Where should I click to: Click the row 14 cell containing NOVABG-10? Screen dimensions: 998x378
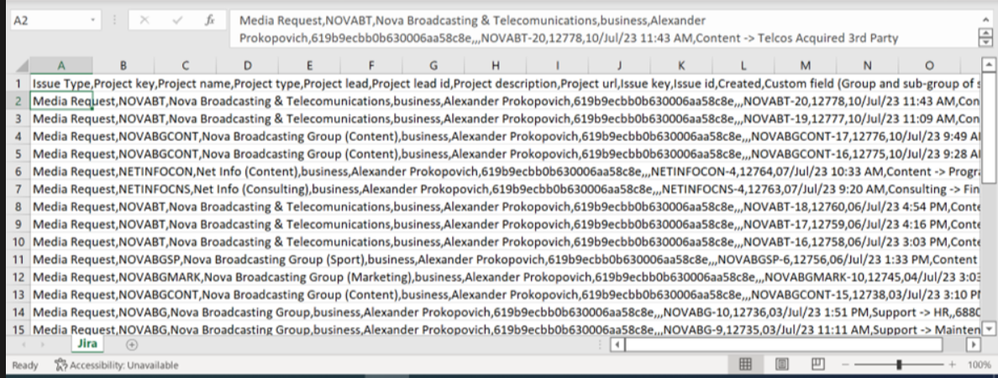pos(505,312)
